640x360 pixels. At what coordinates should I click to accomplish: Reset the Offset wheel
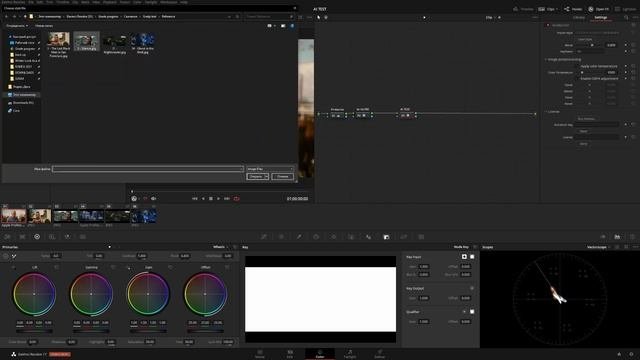pos(227,267)
